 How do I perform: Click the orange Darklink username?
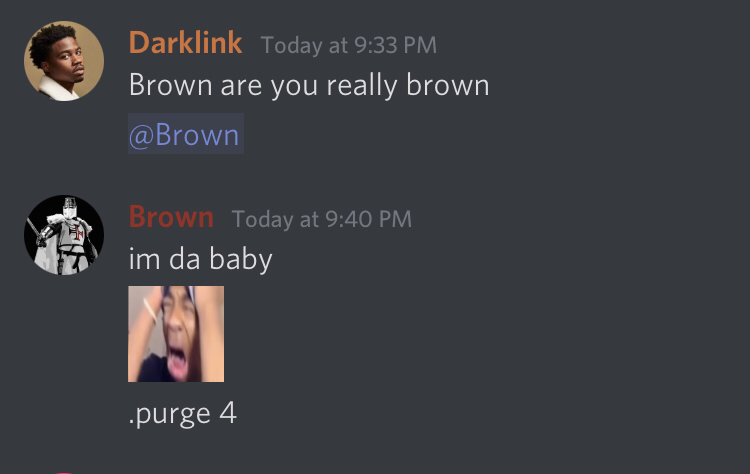point(185,43)
